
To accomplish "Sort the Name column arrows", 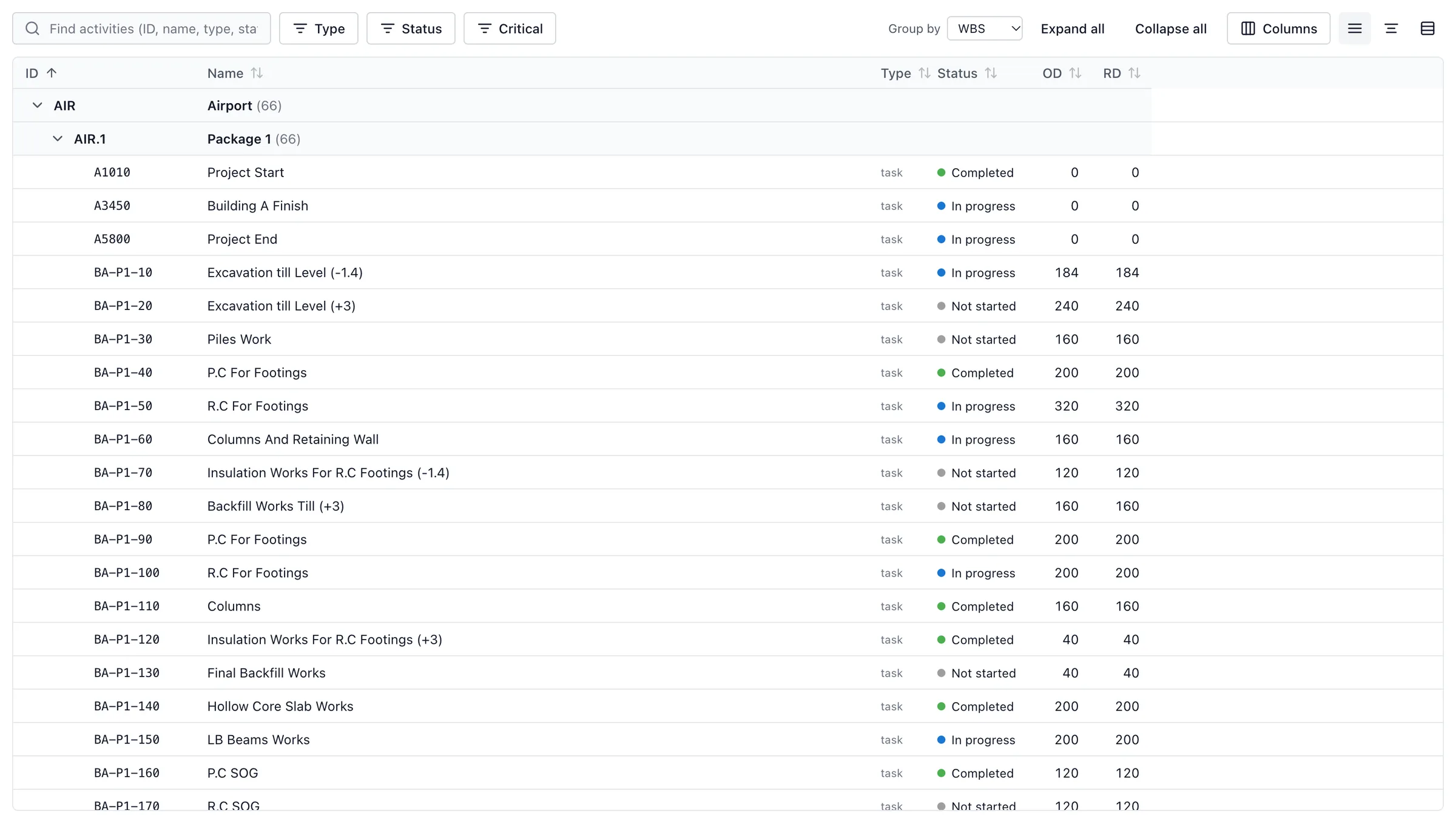I will click(257, 73).
